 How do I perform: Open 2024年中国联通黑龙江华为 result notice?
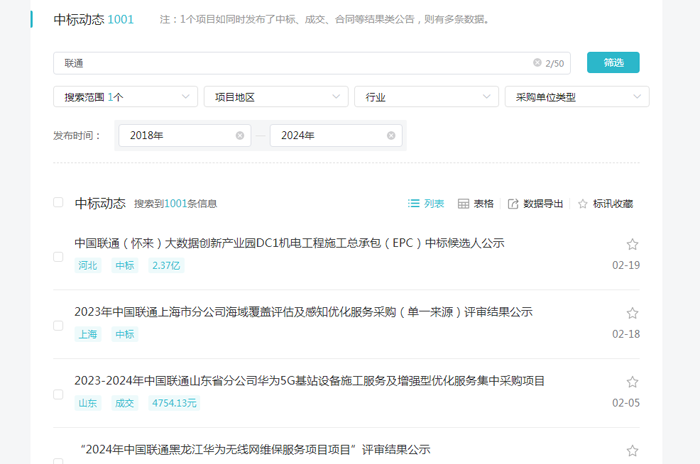(x=255, y=450)
